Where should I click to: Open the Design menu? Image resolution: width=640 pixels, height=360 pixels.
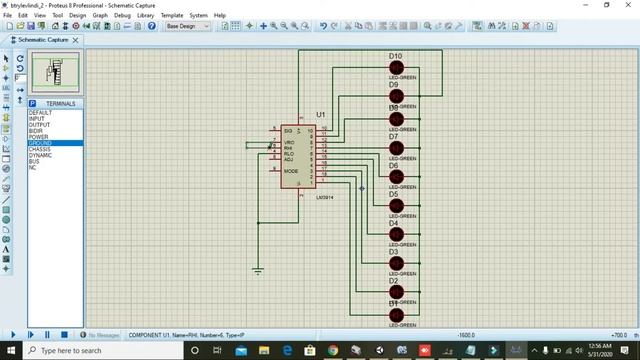pos(78,16)
